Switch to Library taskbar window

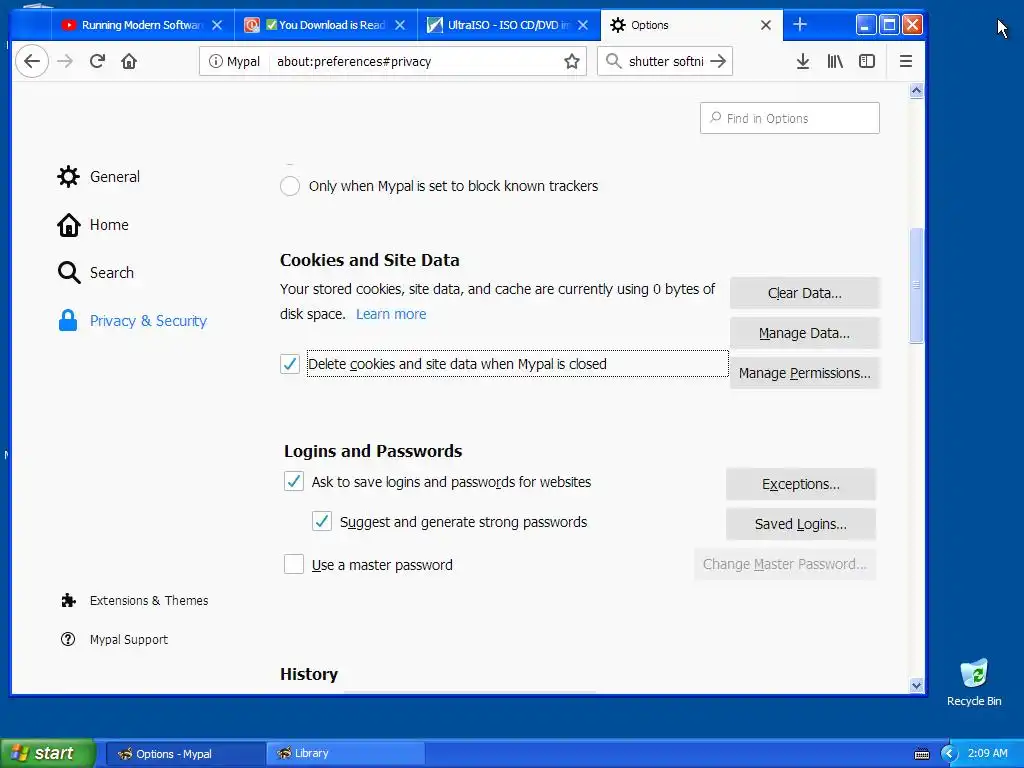pyautogui.click(x=345, y=754)
